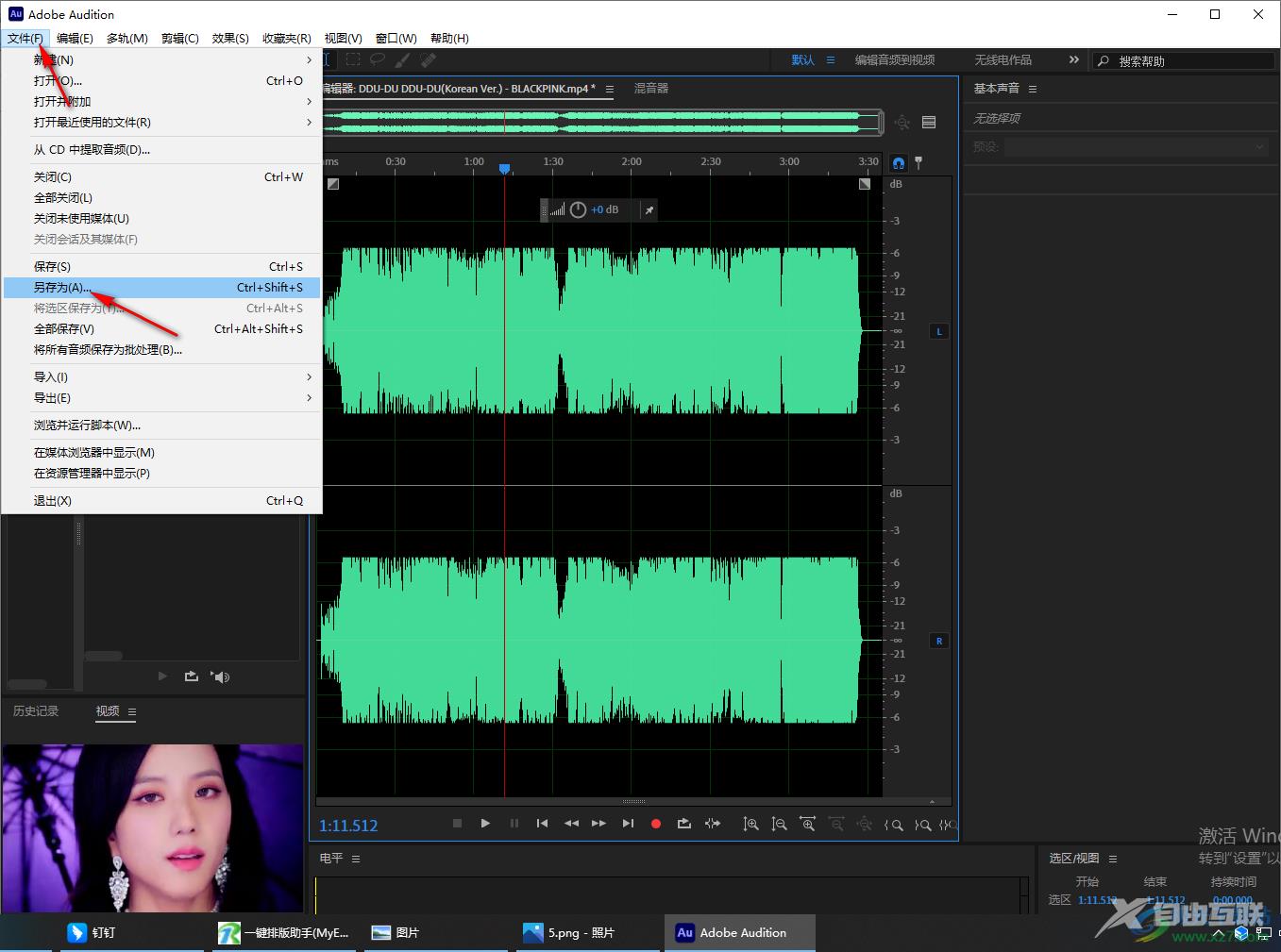Viewport: 1281px width, 952px height.
Task: Click blue playhead marker on timeline
Action: [505, 168]
